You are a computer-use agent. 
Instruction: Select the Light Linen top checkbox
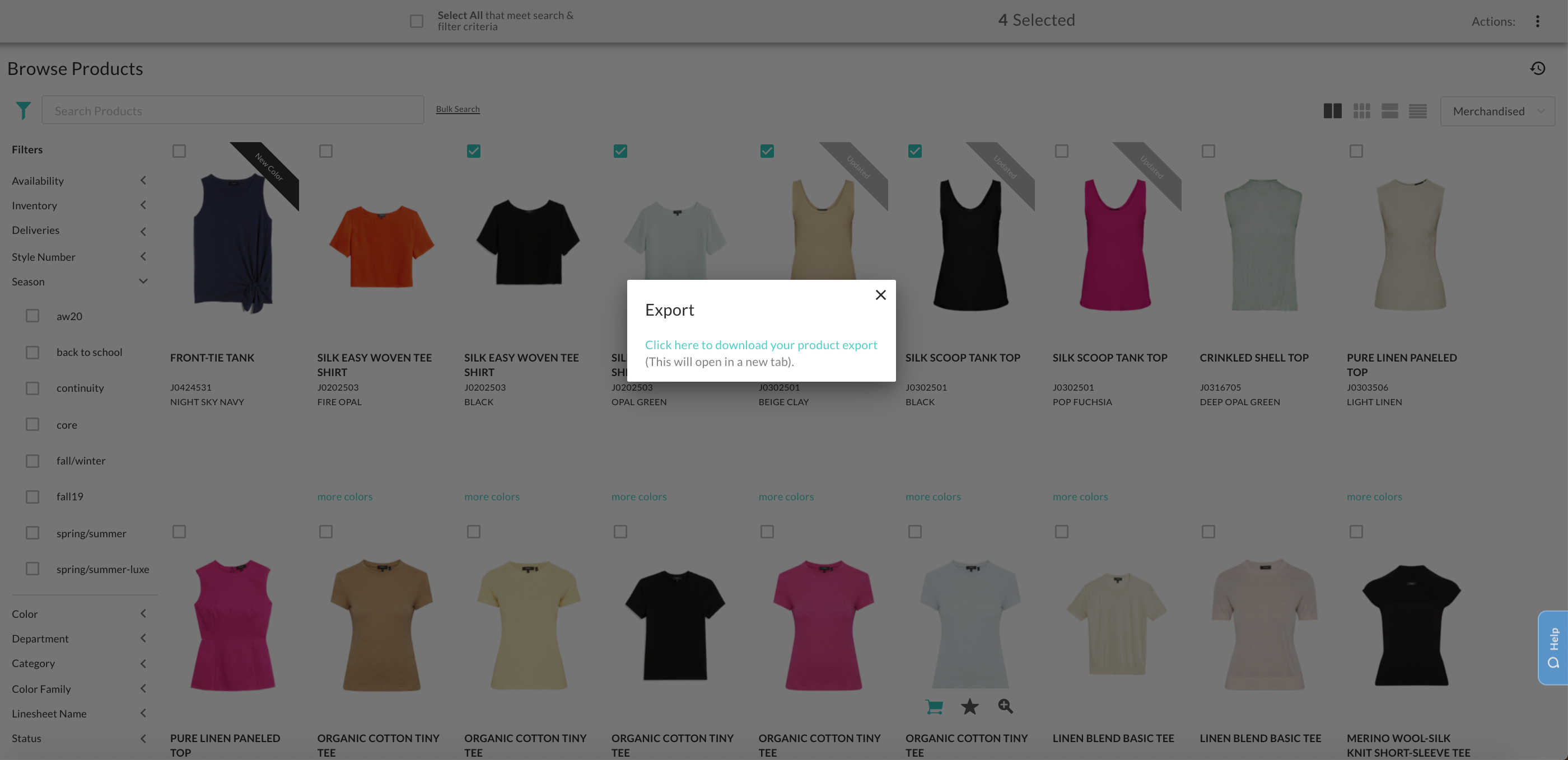[1356, 151]
